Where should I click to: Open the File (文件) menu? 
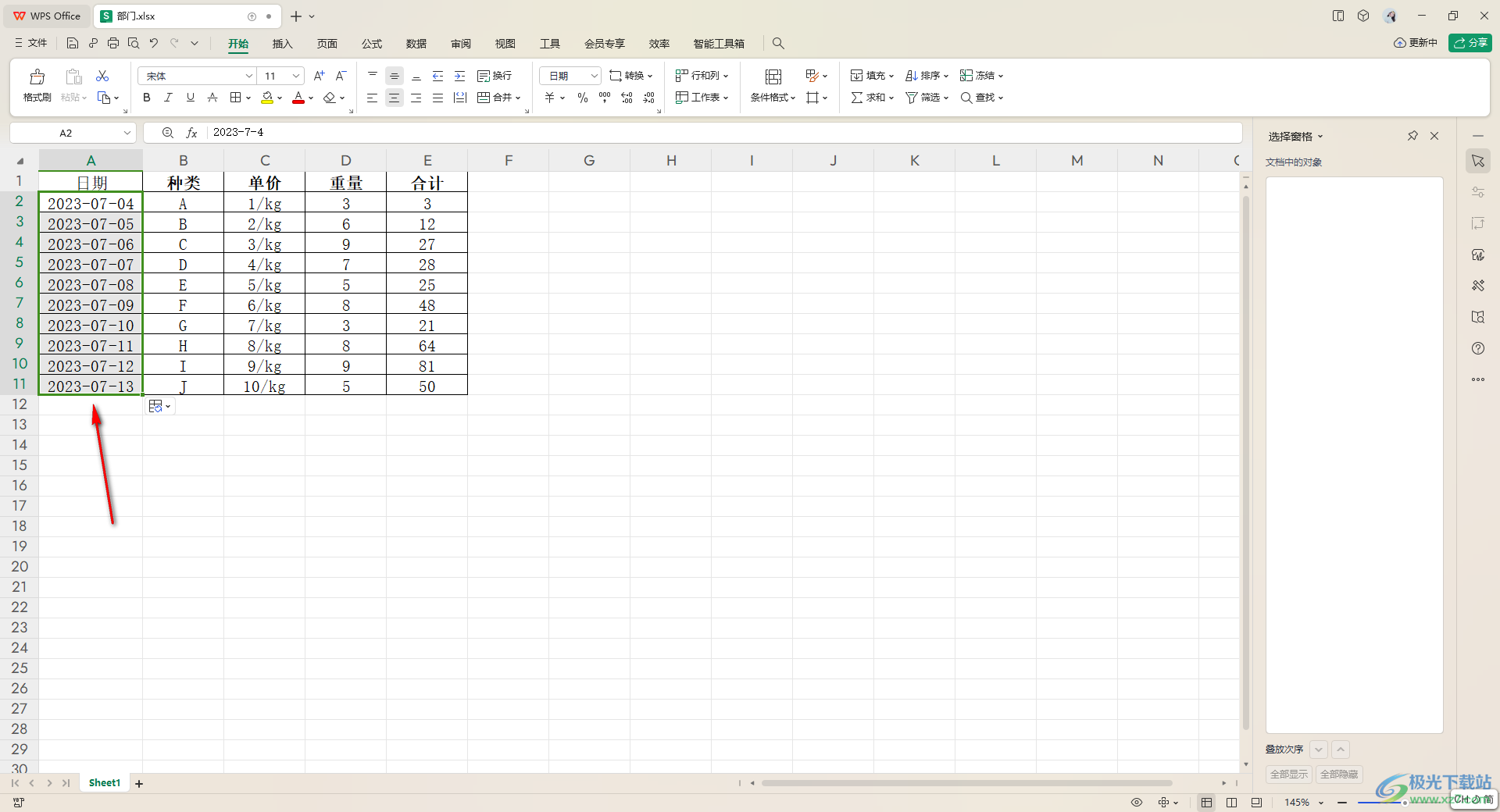point(31,43)
